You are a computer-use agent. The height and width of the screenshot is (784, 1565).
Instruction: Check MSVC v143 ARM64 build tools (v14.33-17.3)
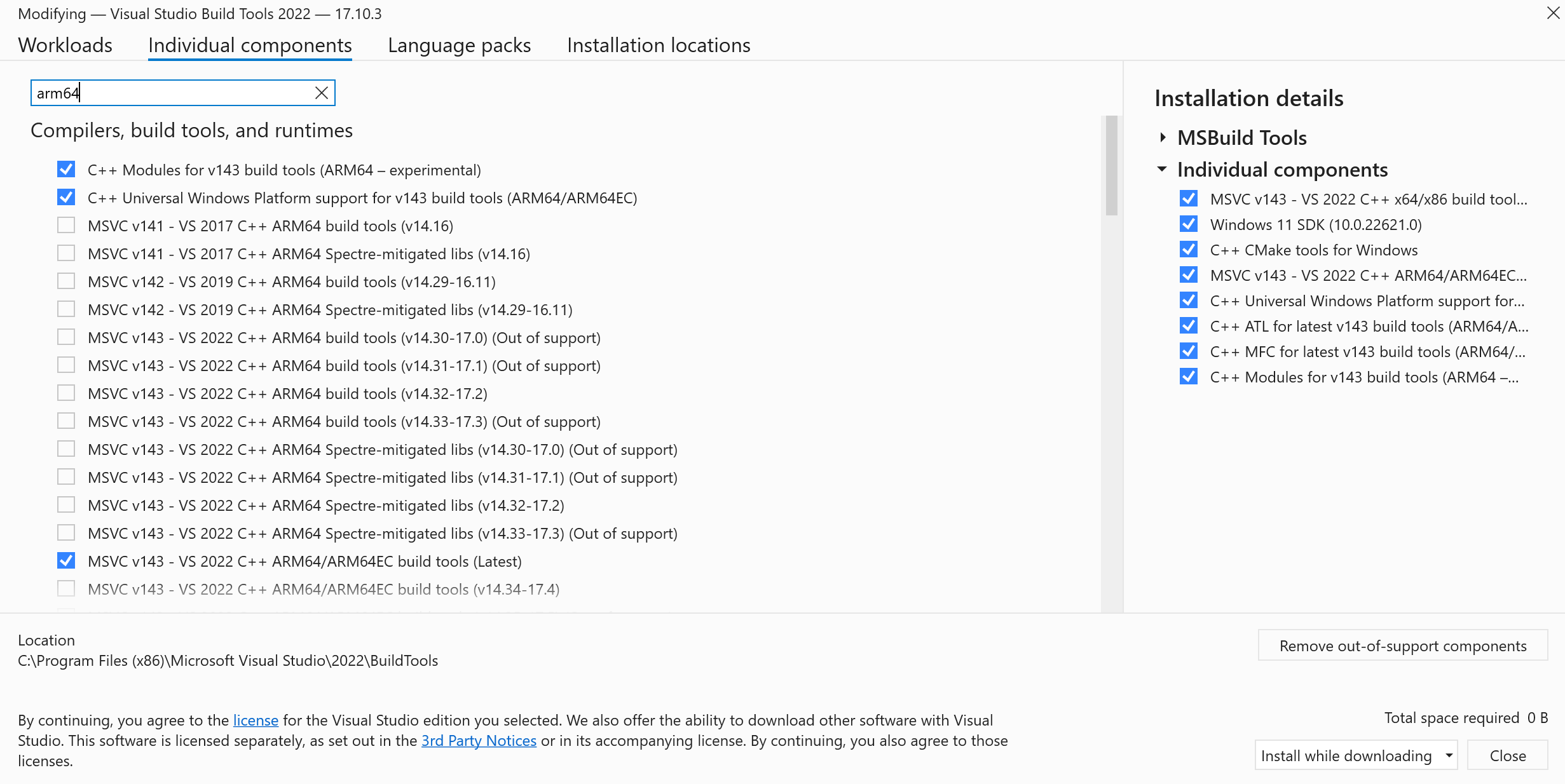click(66, 421)
